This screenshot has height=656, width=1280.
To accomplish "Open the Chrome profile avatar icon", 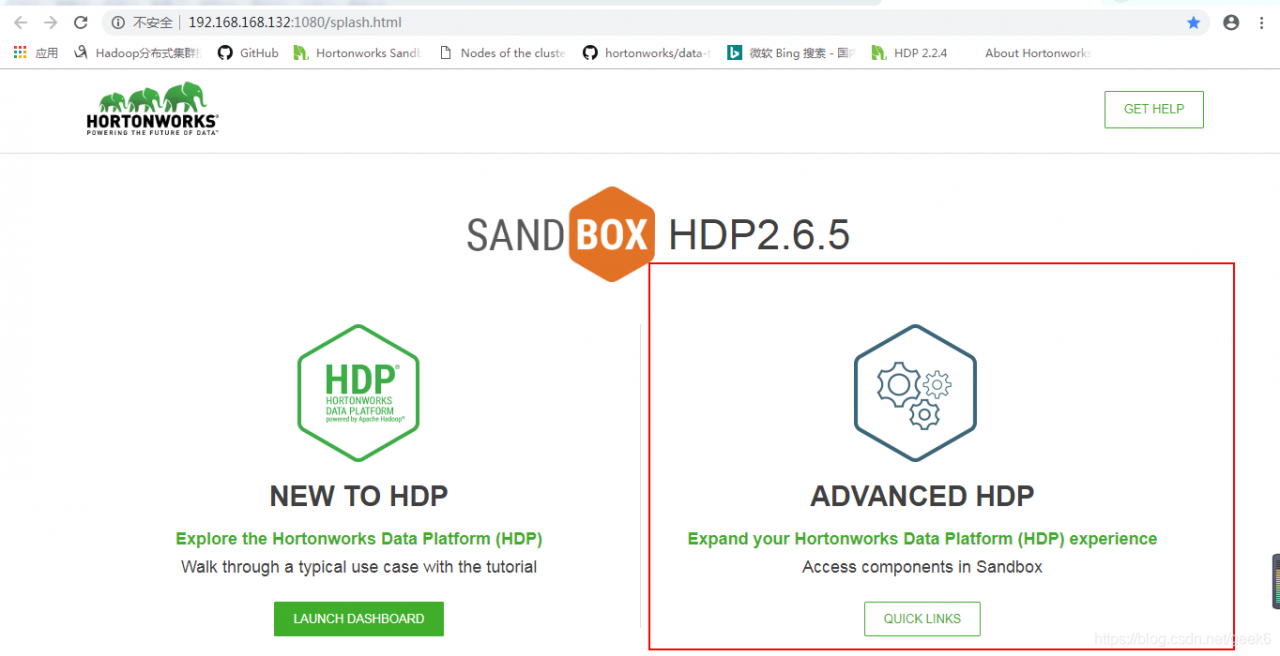I will pyautogui.click(x=1231, y=22).
